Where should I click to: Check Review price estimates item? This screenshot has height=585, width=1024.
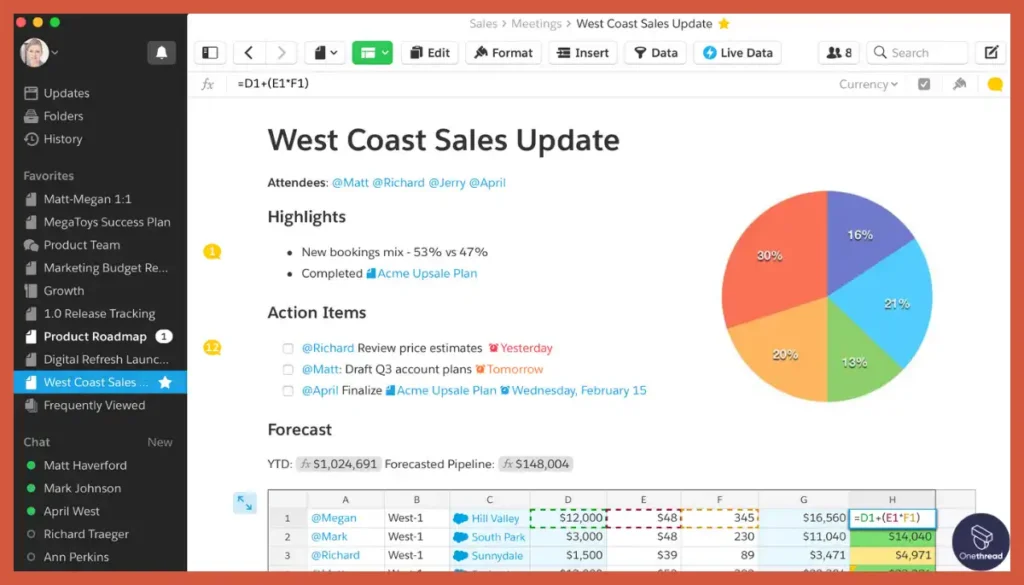(x=288, y=349)
